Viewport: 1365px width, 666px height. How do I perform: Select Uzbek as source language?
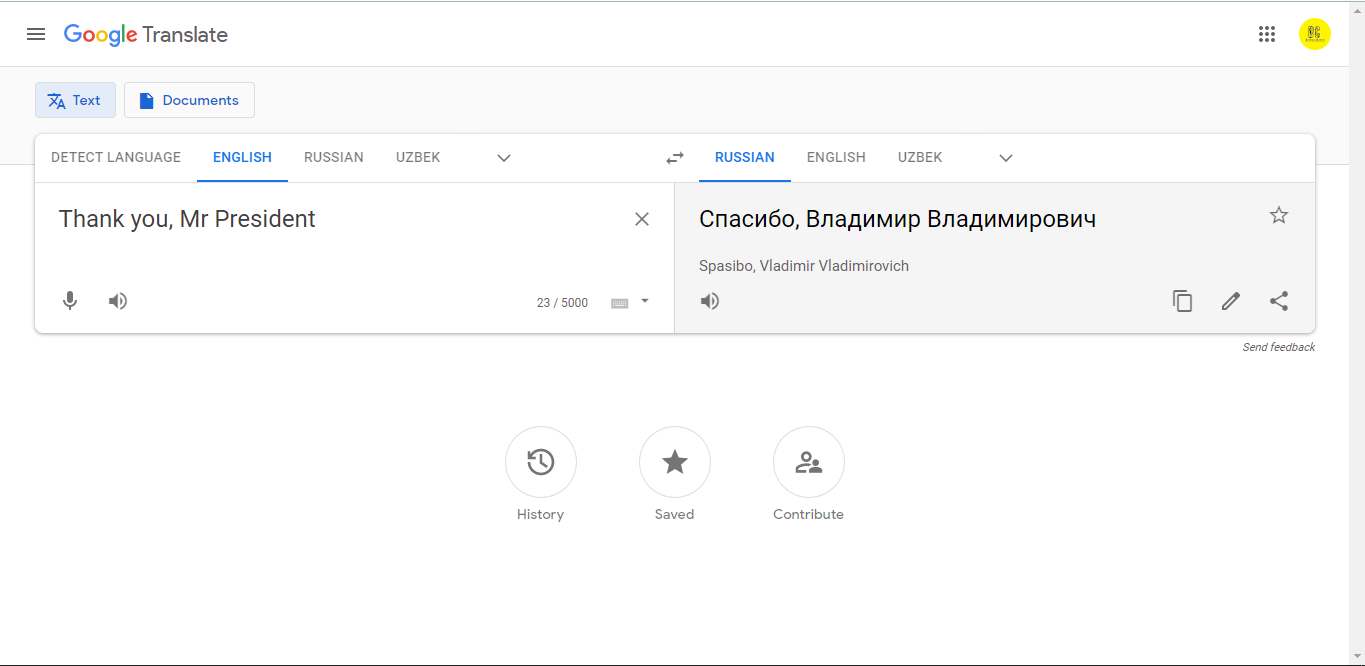pyautogui.click(x=418, y=158)
